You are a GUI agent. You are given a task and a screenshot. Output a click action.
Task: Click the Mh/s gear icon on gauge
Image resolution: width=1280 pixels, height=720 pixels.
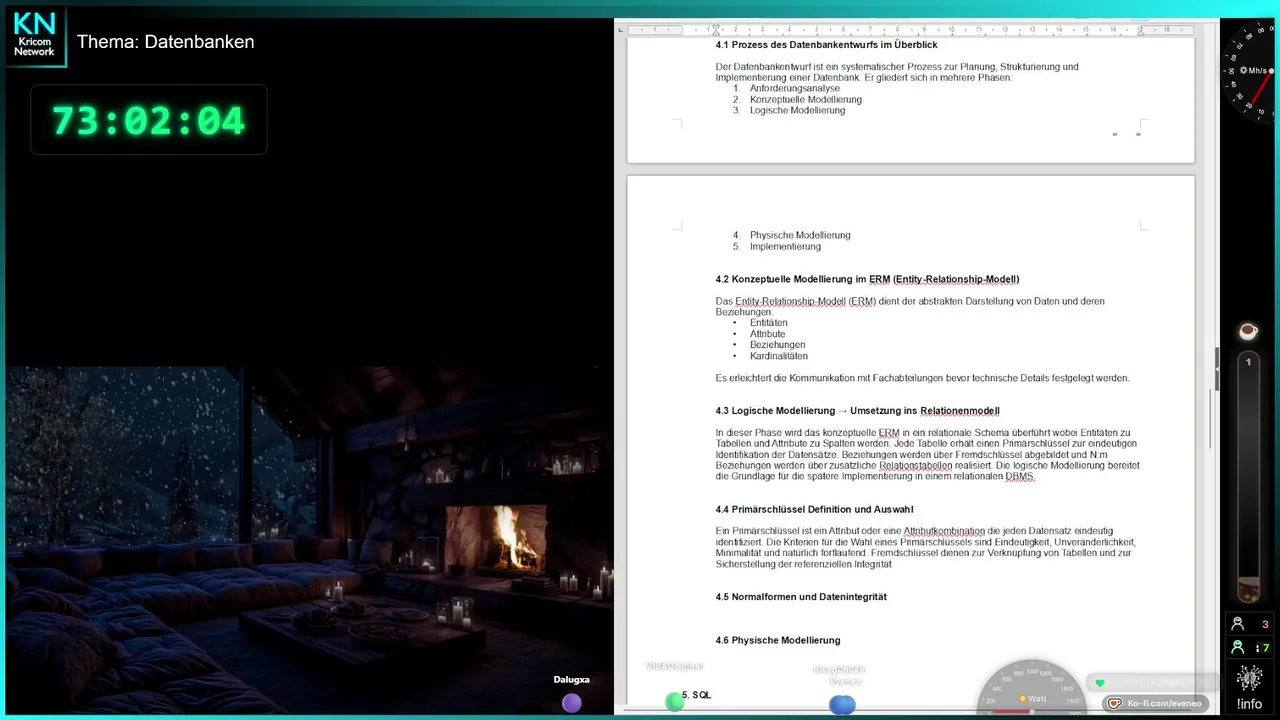pyautogui.click(x=1243, y=70)
